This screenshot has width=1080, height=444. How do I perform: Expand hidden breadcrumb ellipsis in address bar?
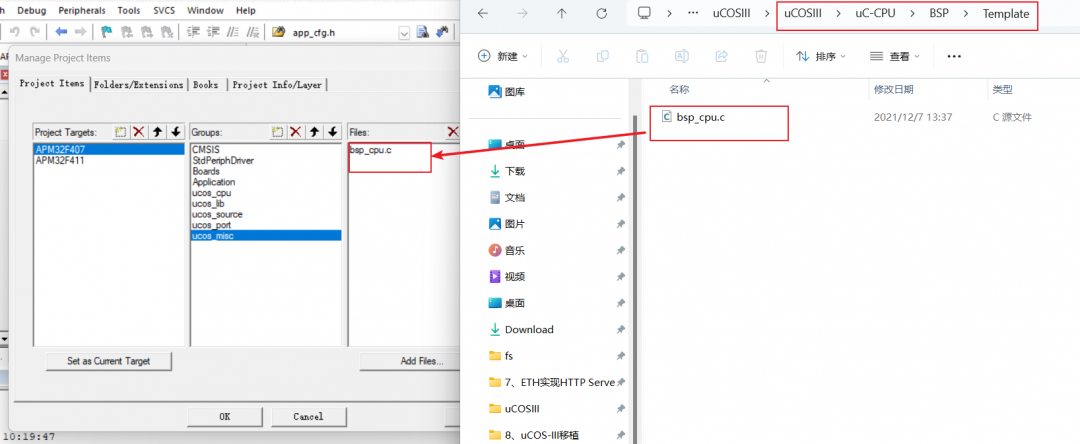point(694,14)
